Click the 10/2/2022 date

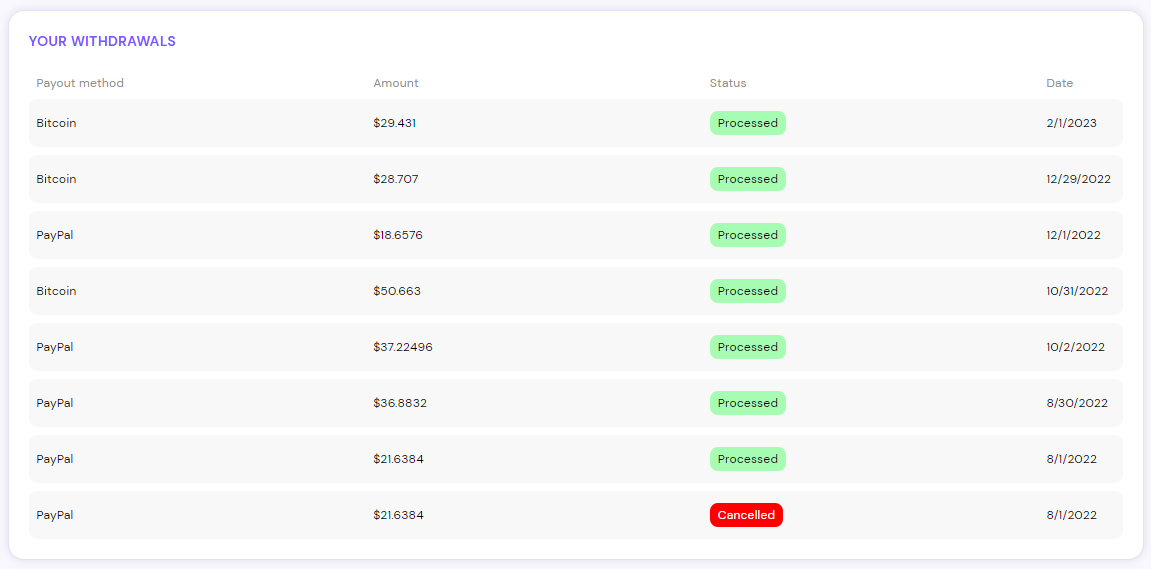(1075, 347)
